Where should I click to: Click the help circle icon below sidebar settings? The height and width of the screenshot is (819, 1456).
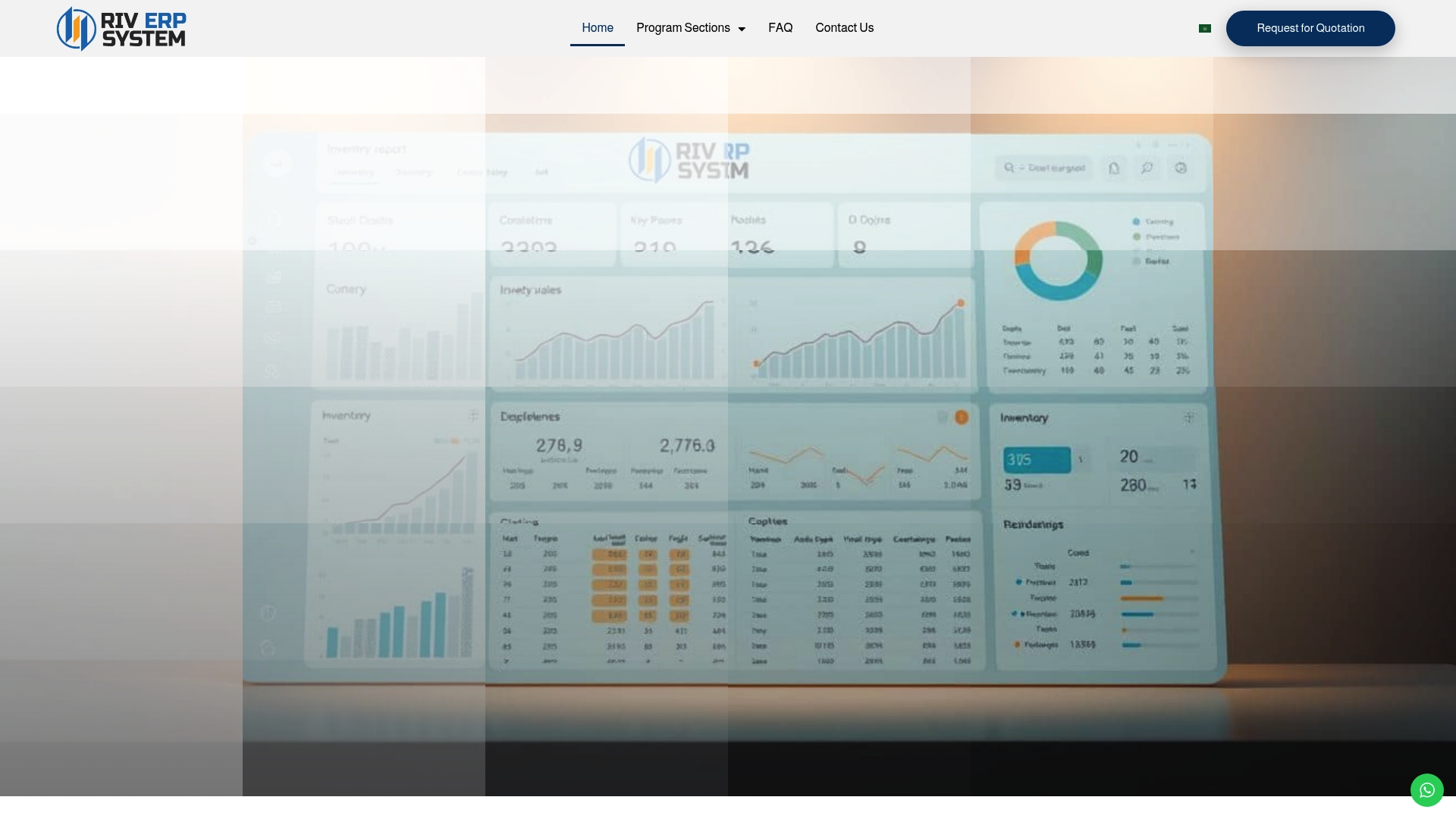tap(268, 648)
